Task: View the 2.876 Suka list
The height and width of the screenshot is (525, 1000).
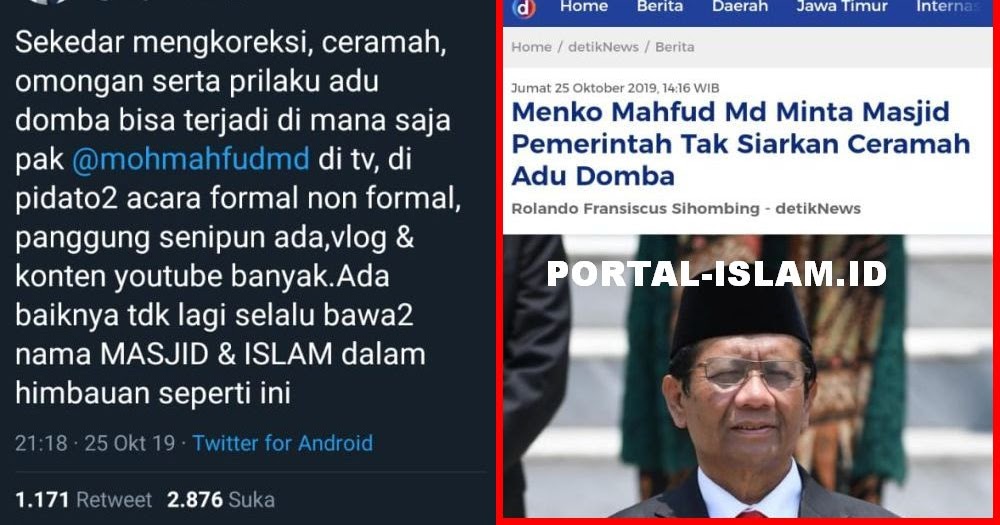Action: [x=221, y=499]
